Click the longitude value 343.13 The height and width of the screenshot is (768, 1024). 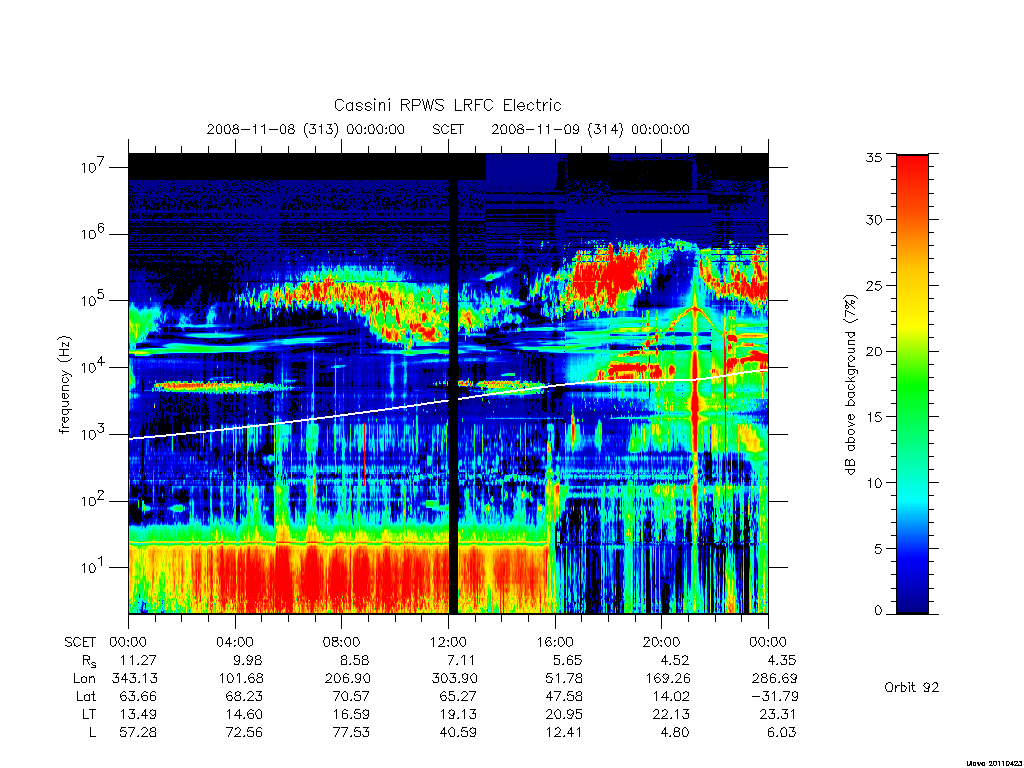click(135, 679)
